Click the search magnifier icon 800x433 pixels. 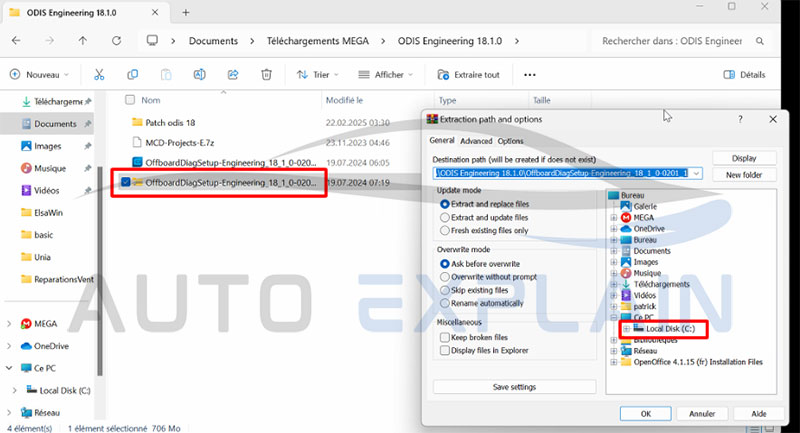click(x=760, y=41)
